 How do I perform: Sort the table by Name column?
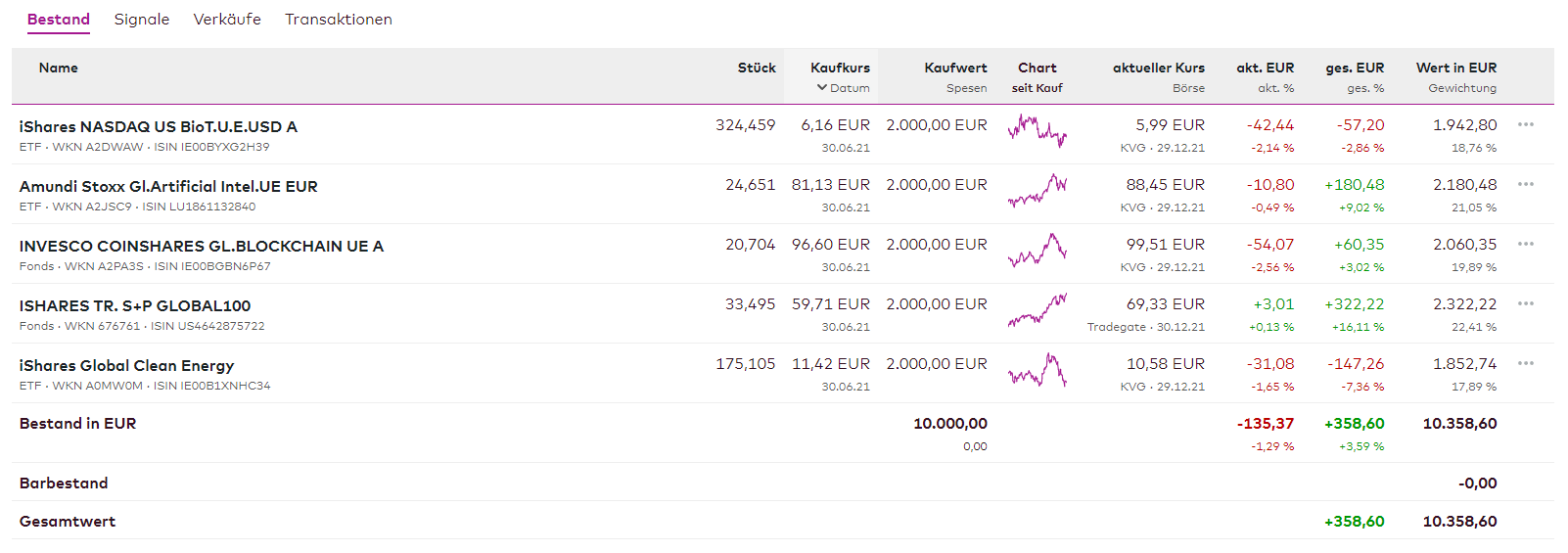(59, 69)
